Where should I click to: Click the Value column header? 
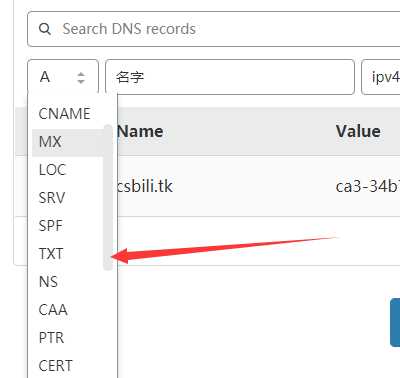(358, 131)
